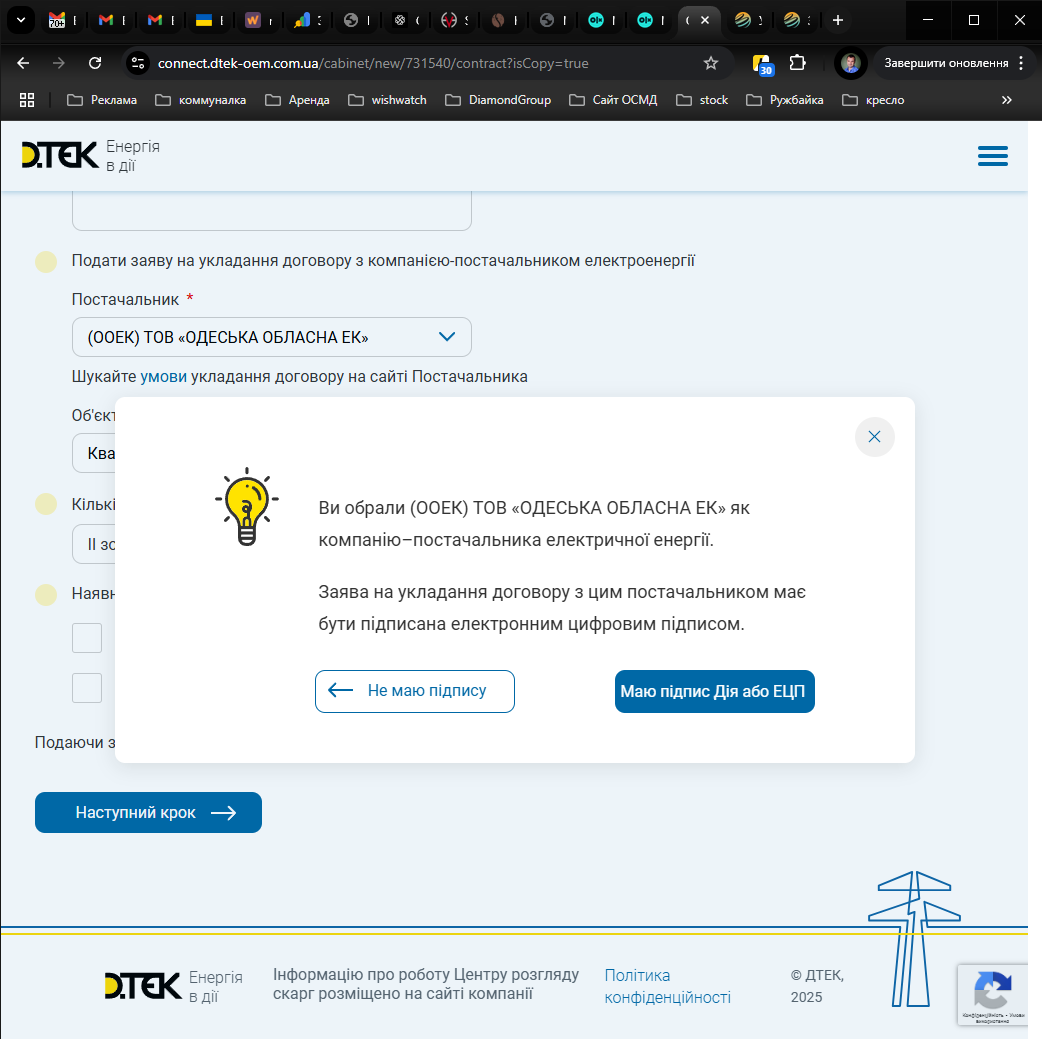
Task: Open the 'Реклама' bookmark folder
Action: click(102, 100)
